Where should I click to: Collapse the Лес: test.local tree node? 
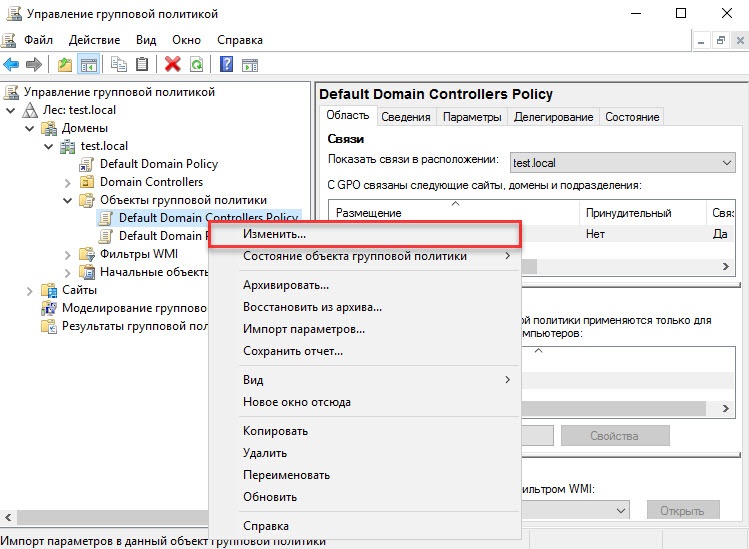tap(11, 110)
